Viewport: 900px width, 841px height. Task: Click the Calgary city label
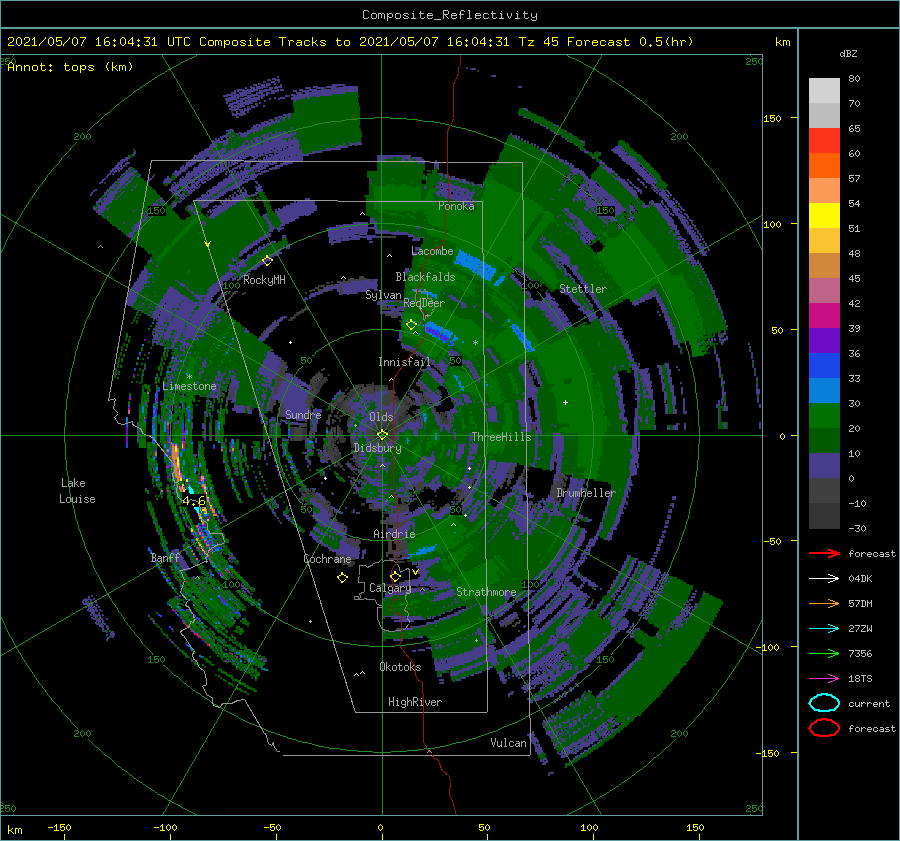pos(390,588)
